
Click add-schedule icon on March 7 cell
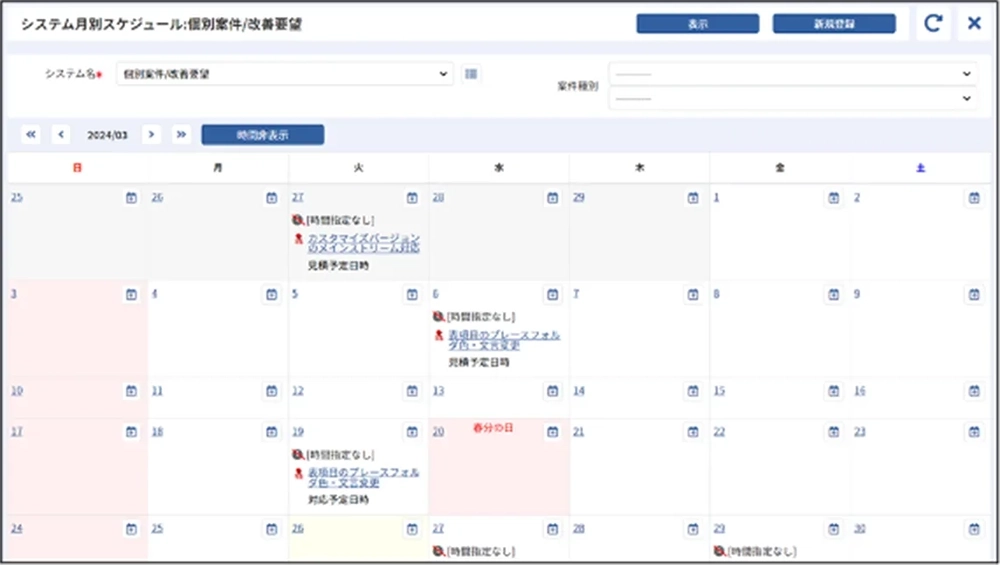(693, 294)
